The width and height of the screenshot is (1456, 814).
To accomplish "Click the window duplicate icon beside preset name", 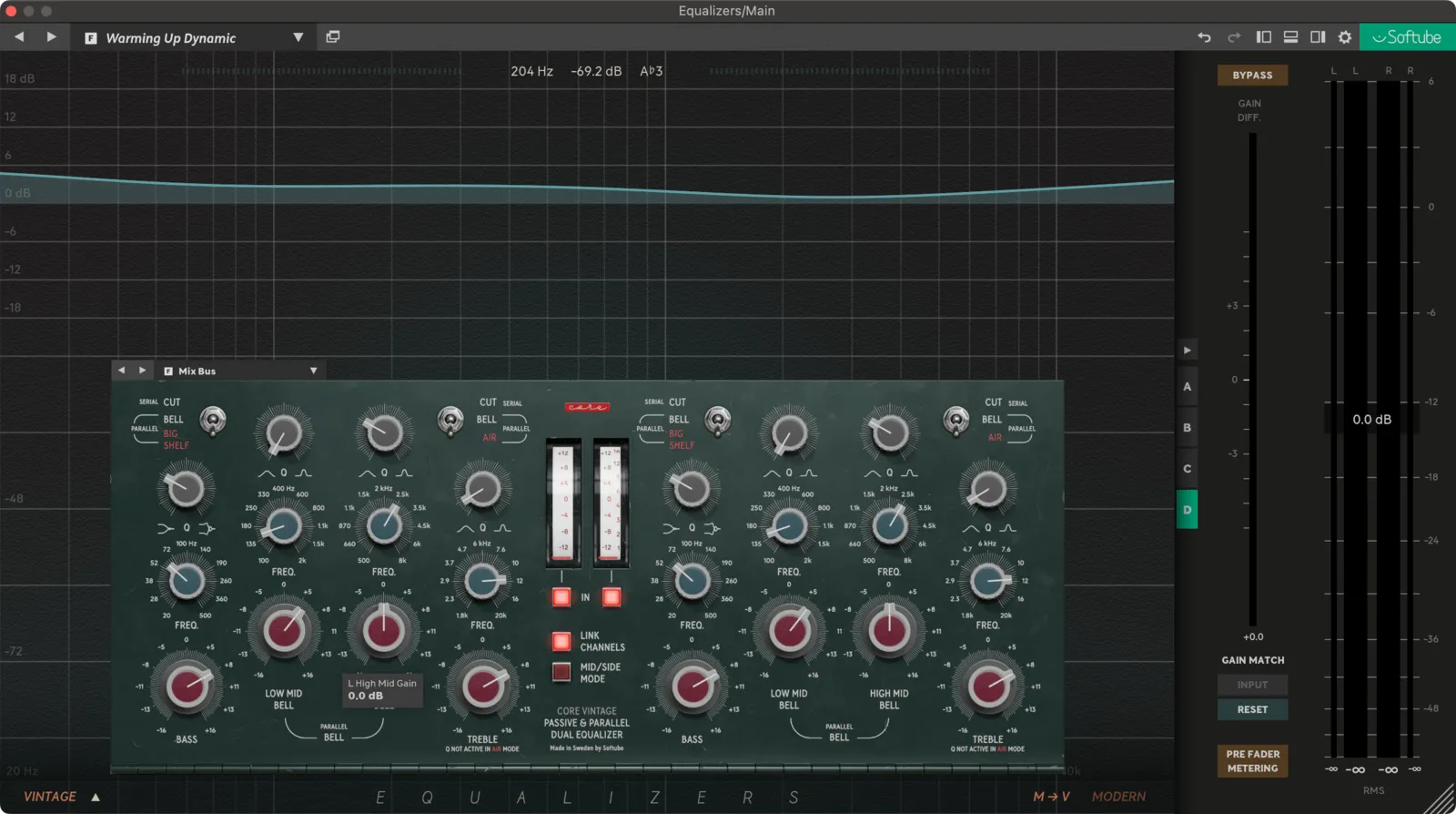I will tap(333, 37).
